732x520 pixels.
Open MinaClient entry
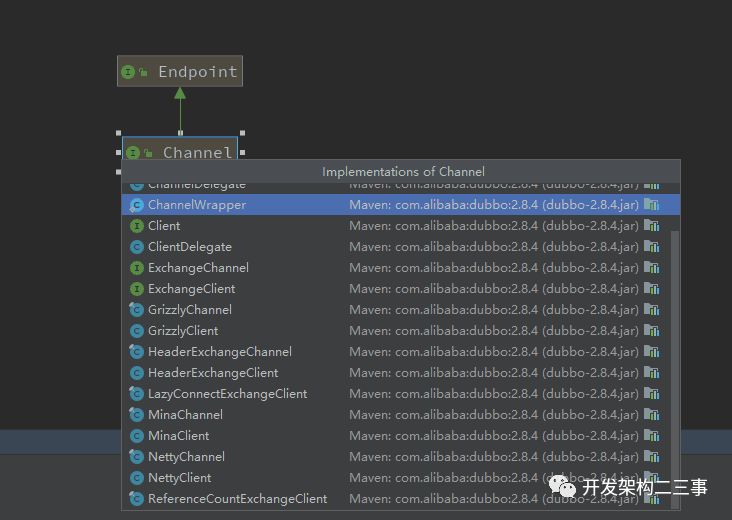pyautogui.click(x=396, y=436)
